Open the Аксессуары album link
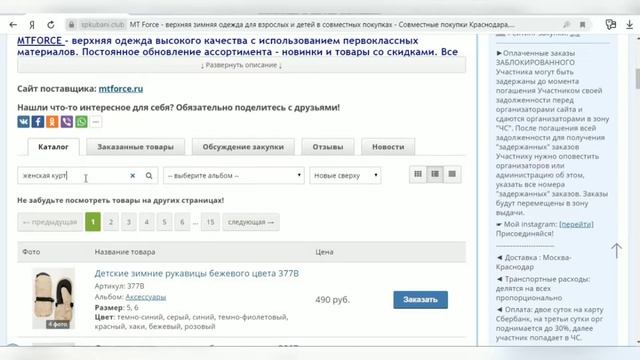640x360 pixels. click(146, 297)
